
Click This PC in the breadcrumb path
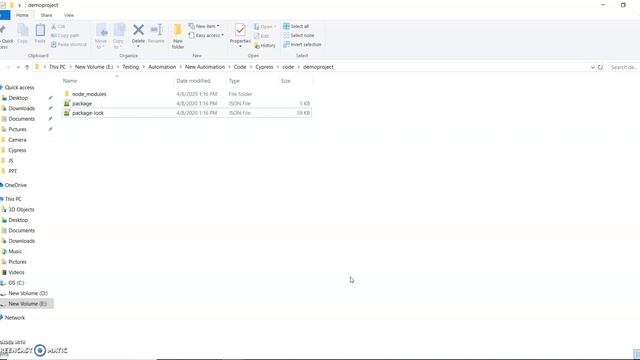click(x=57, y=67)
